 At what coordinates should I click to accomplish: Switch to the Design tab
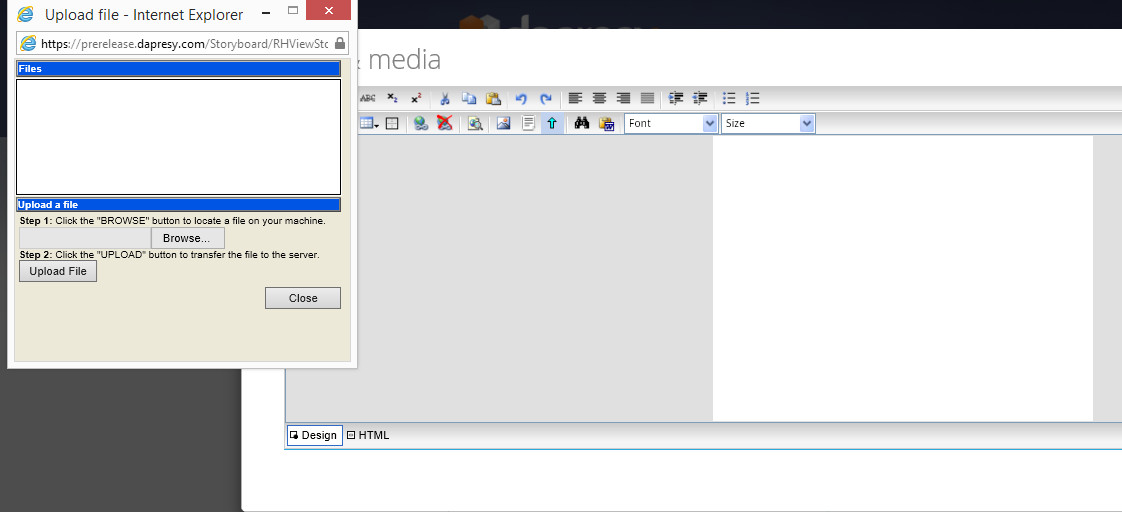coord(314,435)
